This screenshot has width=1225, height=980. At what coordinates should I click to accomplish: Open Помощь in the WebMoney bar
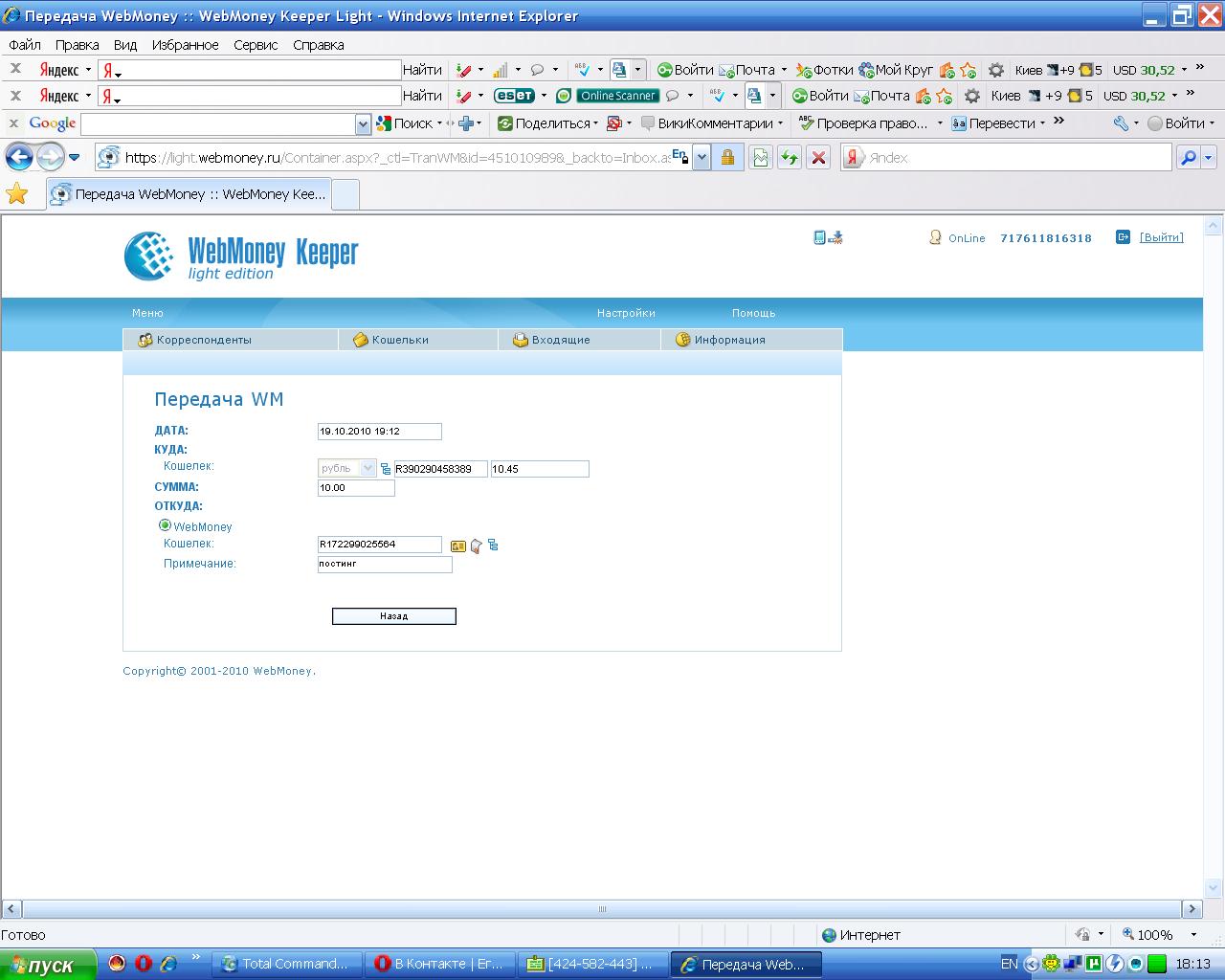pyautogui.click(x=753, y=313)
